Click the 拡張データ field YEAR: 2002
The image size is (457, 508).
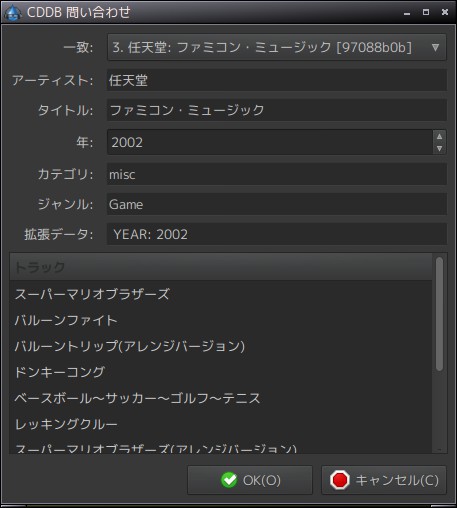pyautogui.click(x=276, y=234)
